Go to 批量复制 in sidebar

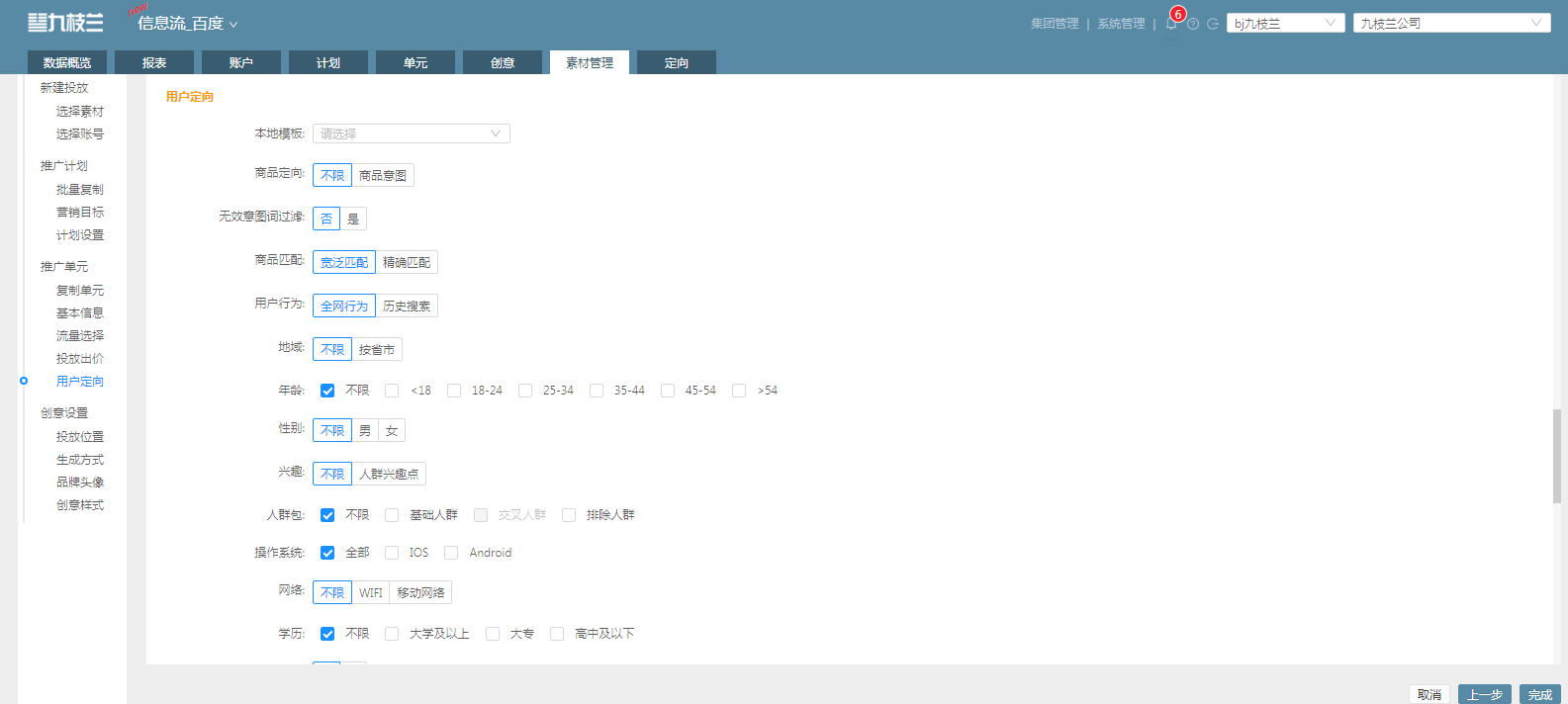(x=80, y=190)
